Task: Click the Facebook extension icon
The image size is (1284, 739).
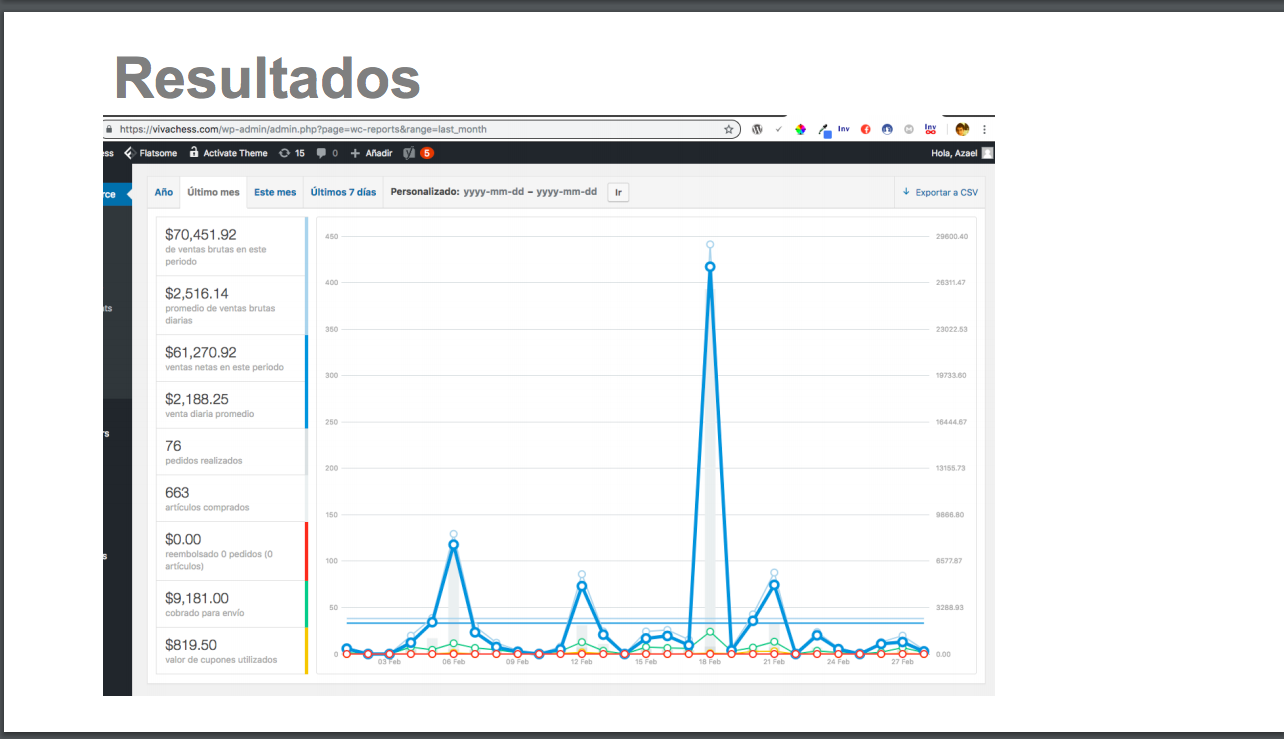Action: pos(865,129)
